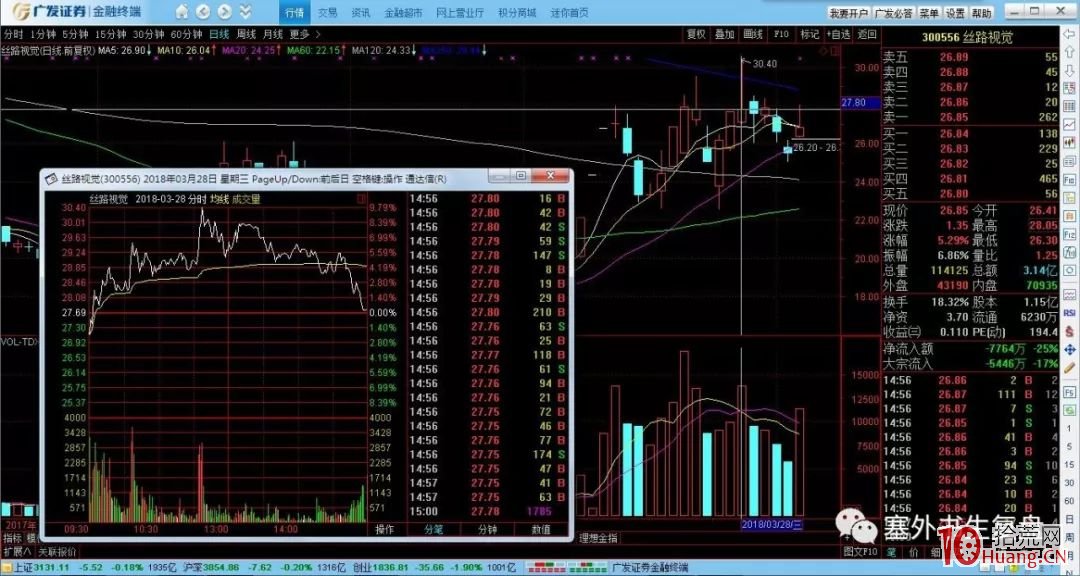Select the 30分钟 period

(x=148, y=34)
